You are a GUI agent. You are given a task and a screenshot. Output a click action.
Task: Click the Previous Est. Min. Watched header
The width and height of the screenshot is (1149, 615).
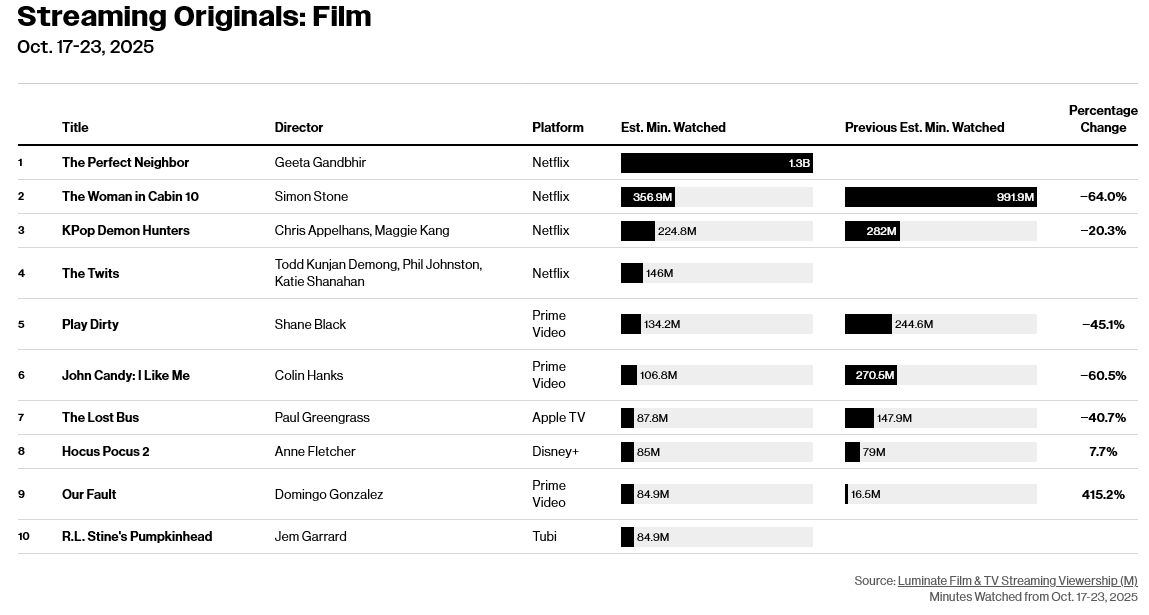(924, 127)
